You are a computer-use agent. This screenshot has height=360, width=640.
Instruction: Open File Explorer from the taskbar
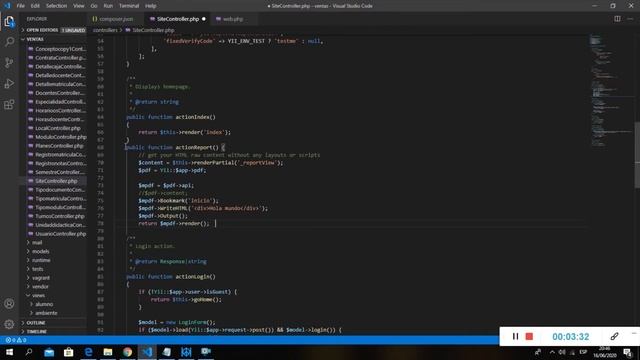108,352
